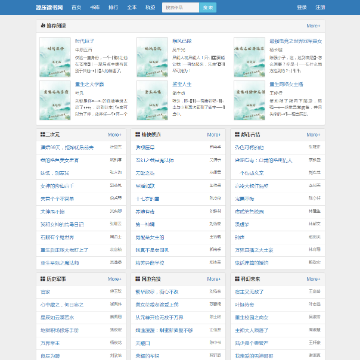This screenshot has height=360, width=360.
Task: Open the 官家 entry in 历史军事
Action: pos(45,292)
